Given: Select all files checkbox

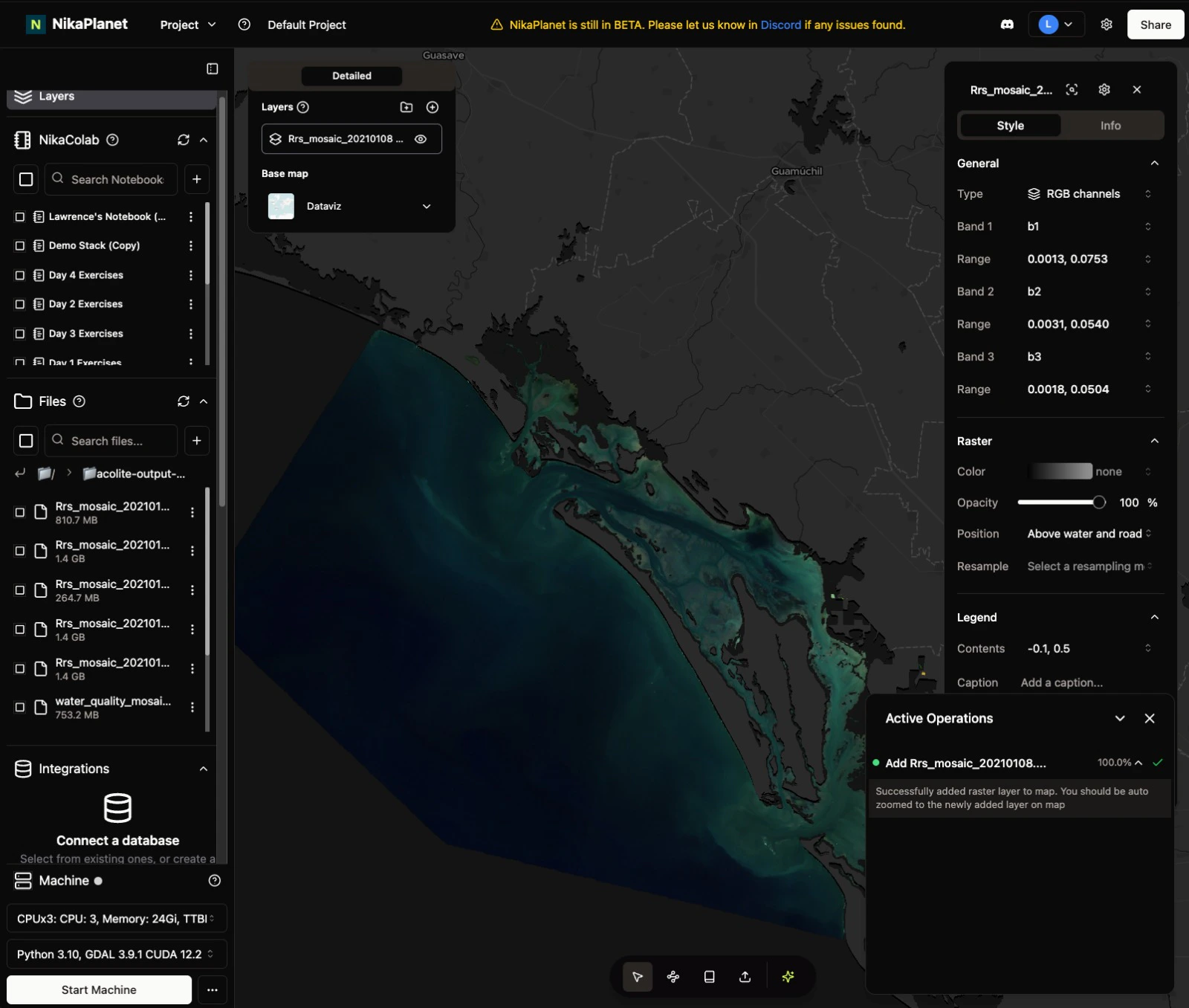Looking at the screenshot, I should point(26,441).
